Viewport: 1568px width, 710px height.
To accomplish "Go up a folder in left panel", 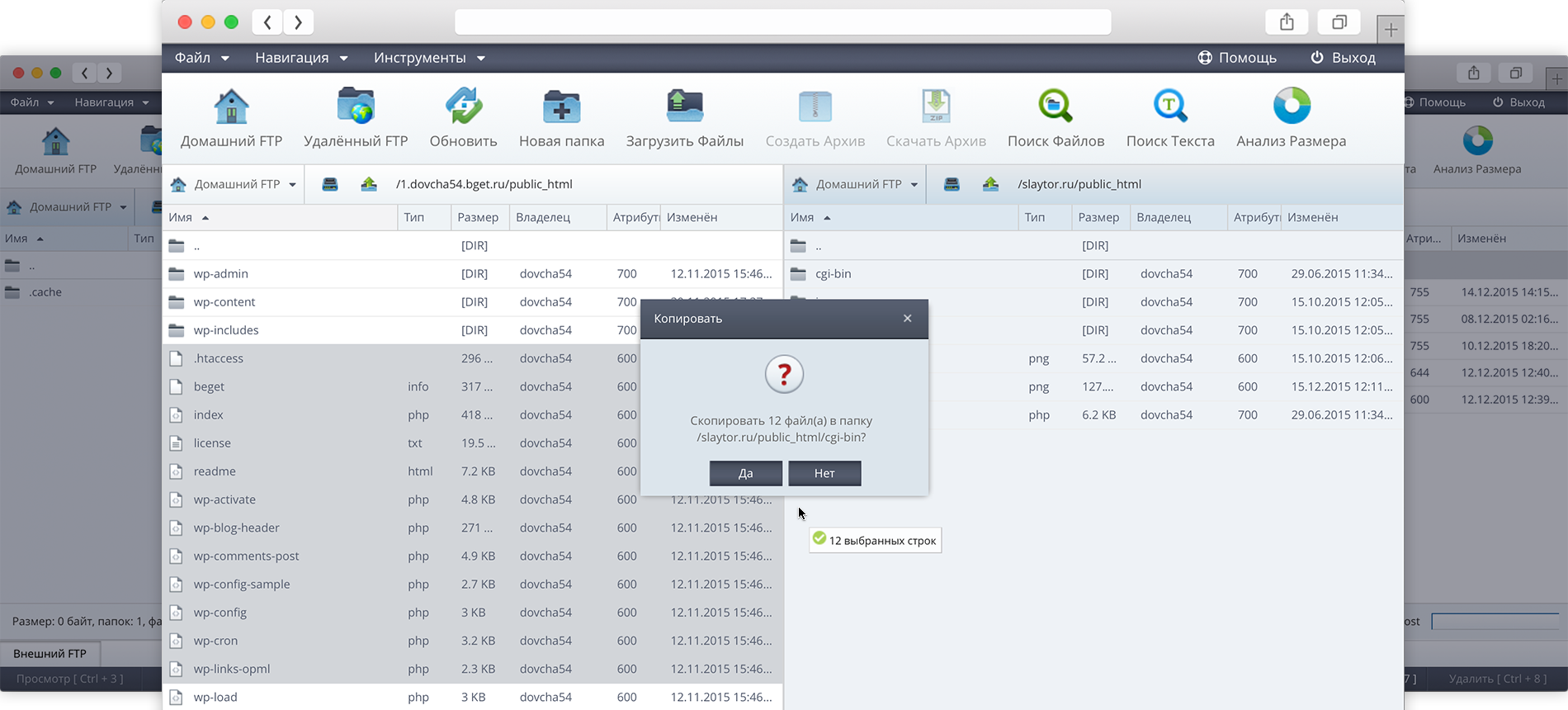I will click(x=369, y=184).
